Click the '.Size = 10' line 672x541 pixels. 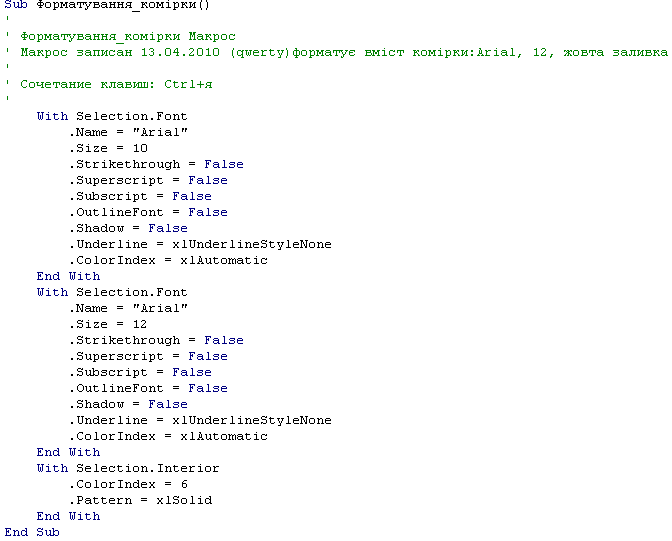tap(108, 148)
